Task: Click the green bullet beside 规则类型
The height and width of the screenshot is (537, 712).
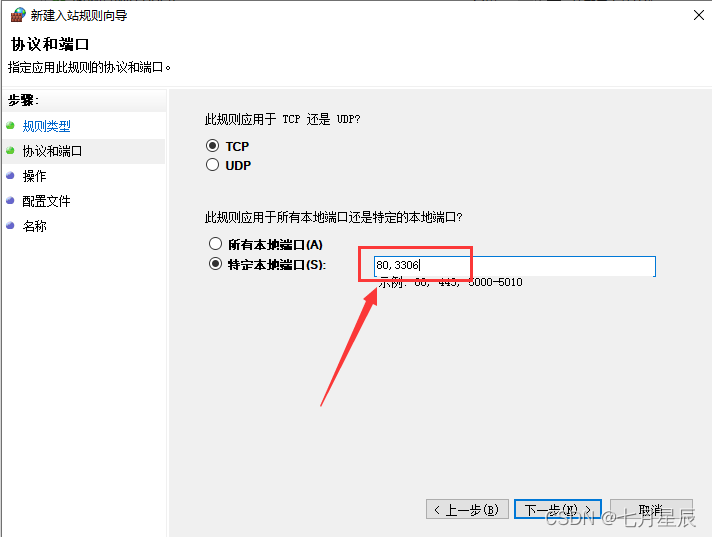Action: tap(10, 125)
